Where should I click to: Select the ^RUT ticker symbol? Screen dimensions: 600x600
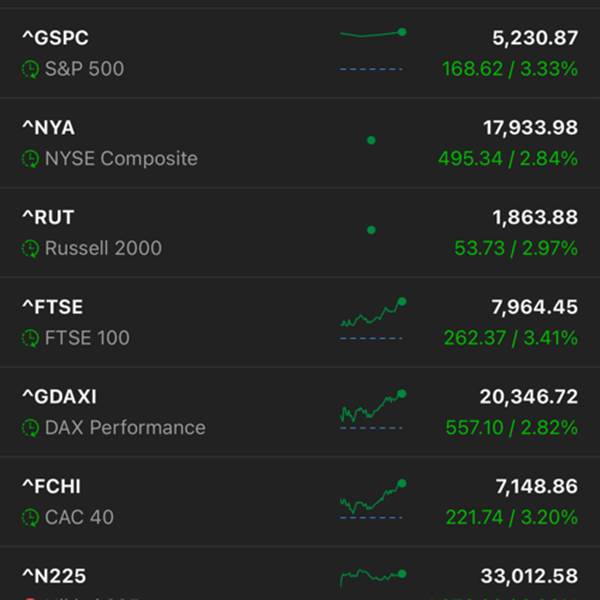click(x=48, y=217)
